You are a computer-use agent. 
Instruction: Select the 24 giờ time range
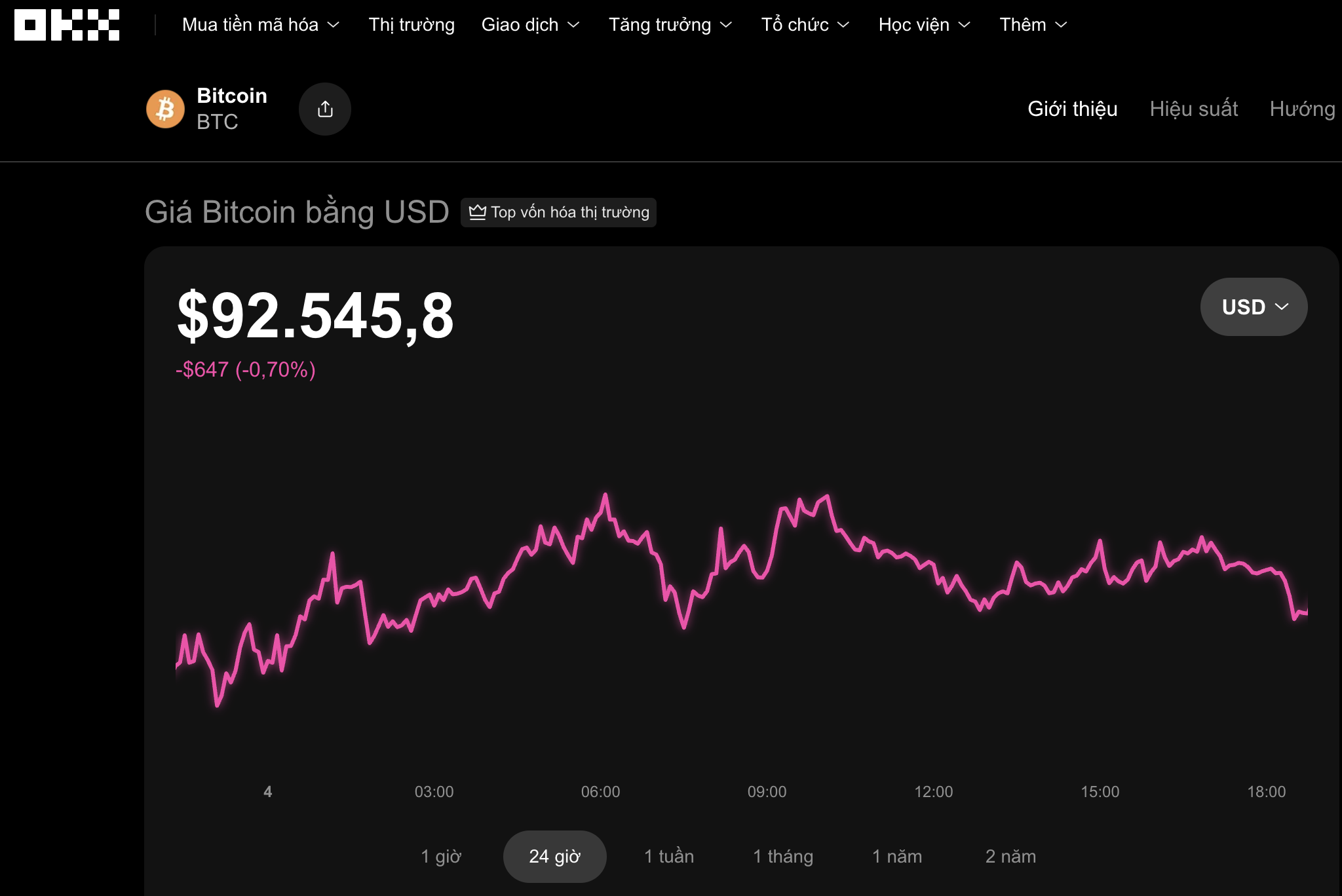click(x=554, y=856)
